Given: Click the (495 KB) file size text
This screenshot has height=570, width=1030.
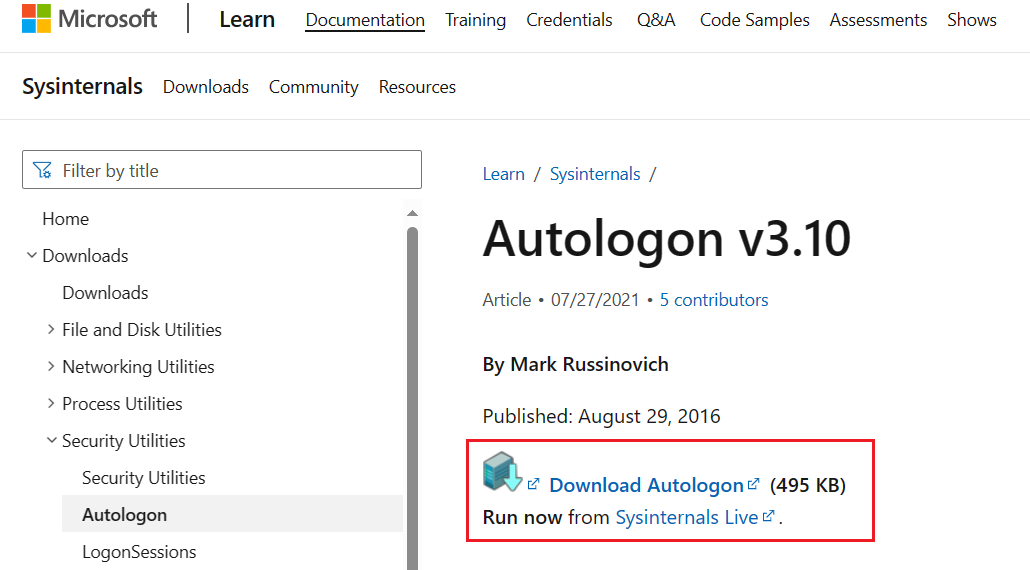Looking at the screenshot, I should pyautogui.click(x=808, y=485).
